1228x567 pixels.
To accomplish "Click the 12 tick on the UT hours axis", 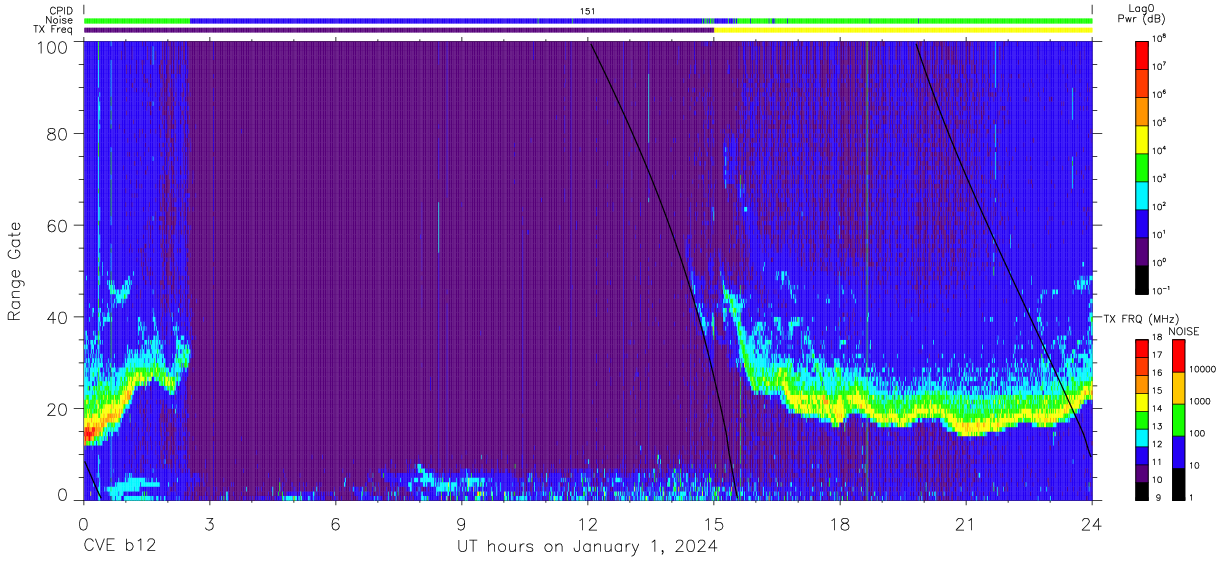I will (588, 524).
